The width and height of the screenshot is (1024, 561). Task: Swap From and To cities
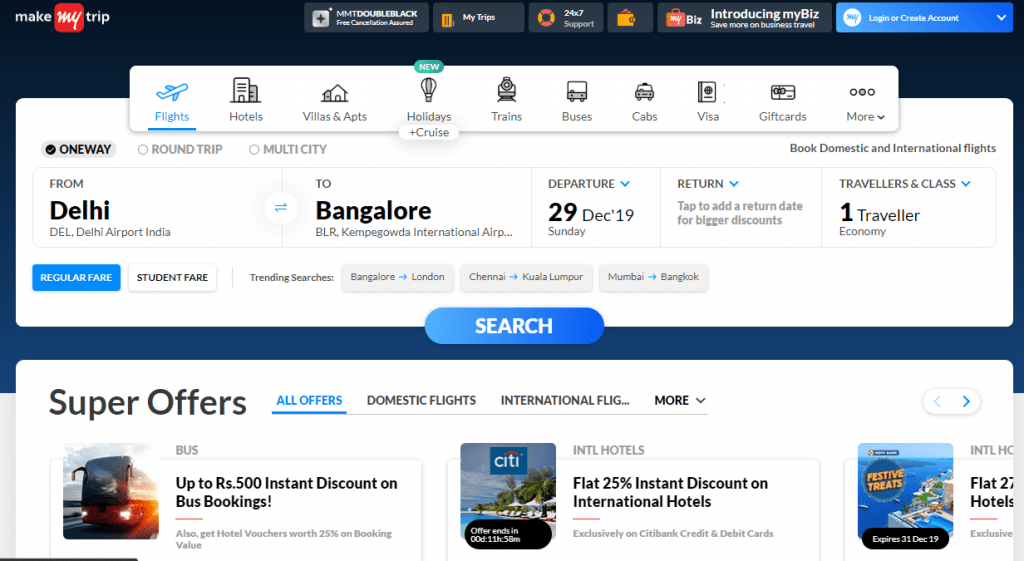281,208
